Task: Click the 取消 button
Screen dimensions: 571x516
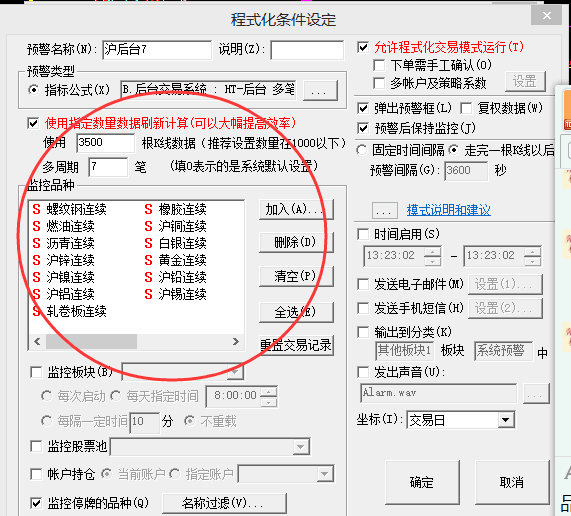Action: point(512,482)
